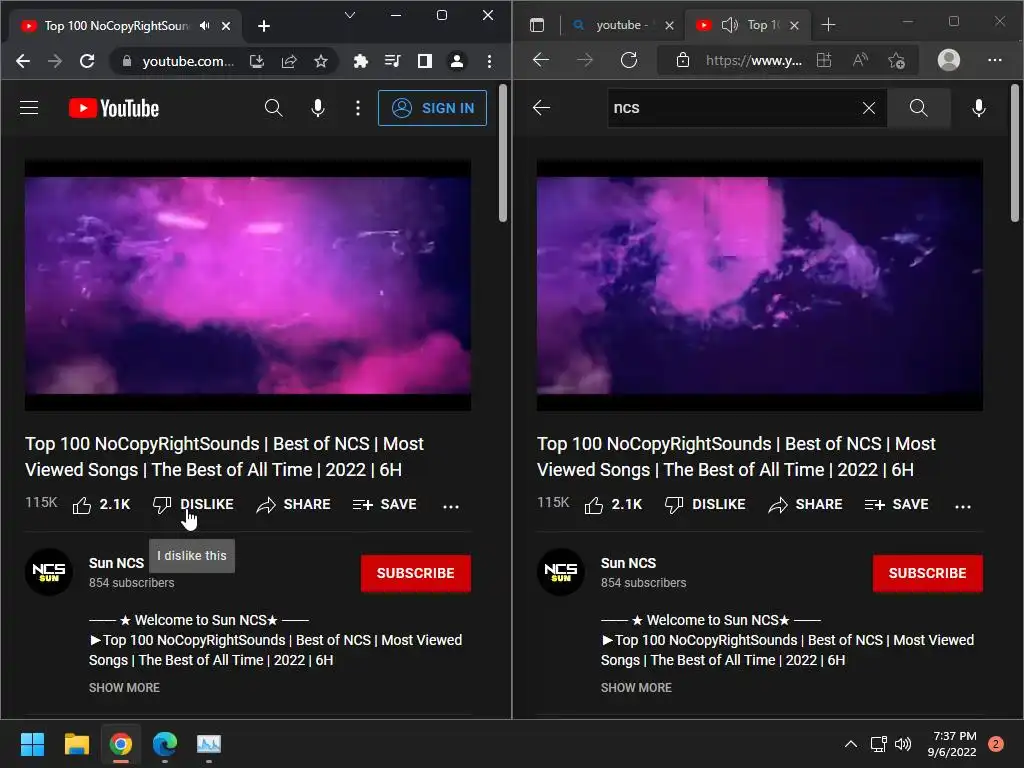Open Edge settings and more ellipsis
Viewport: 1024px width, 768px height.
coord(995,60)
